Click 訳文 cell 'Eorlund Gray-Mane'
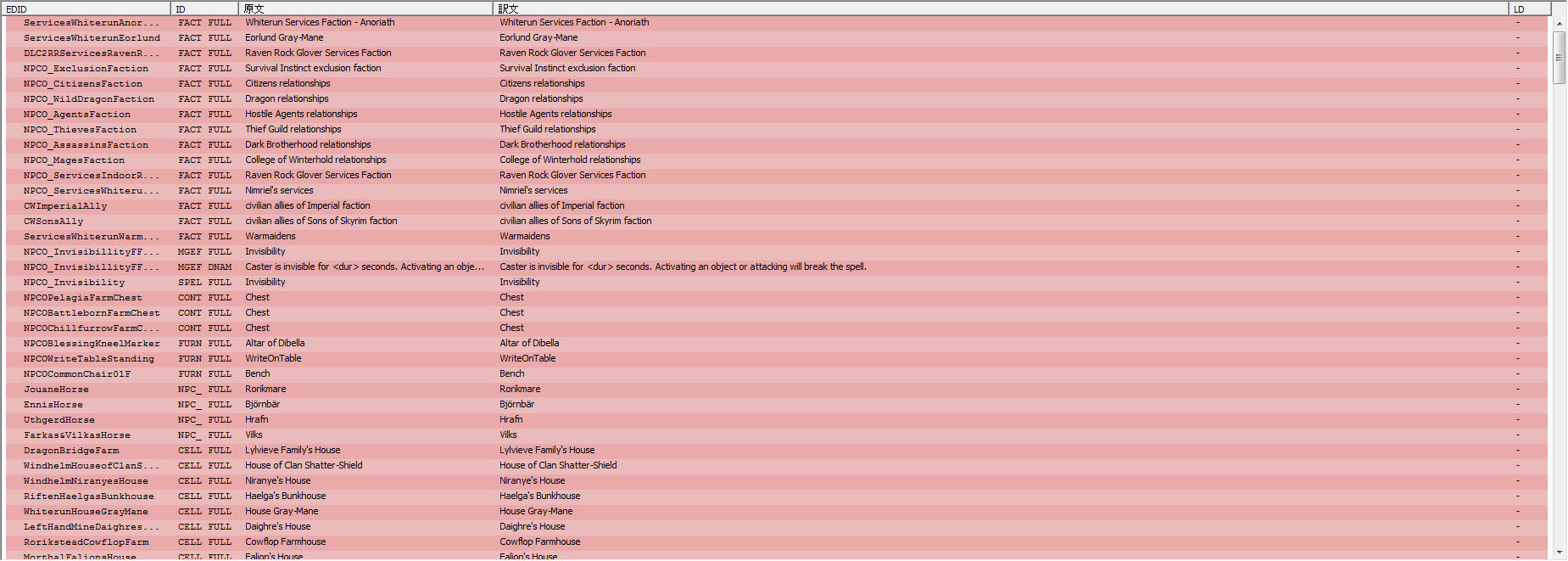 tap(538, 38)
